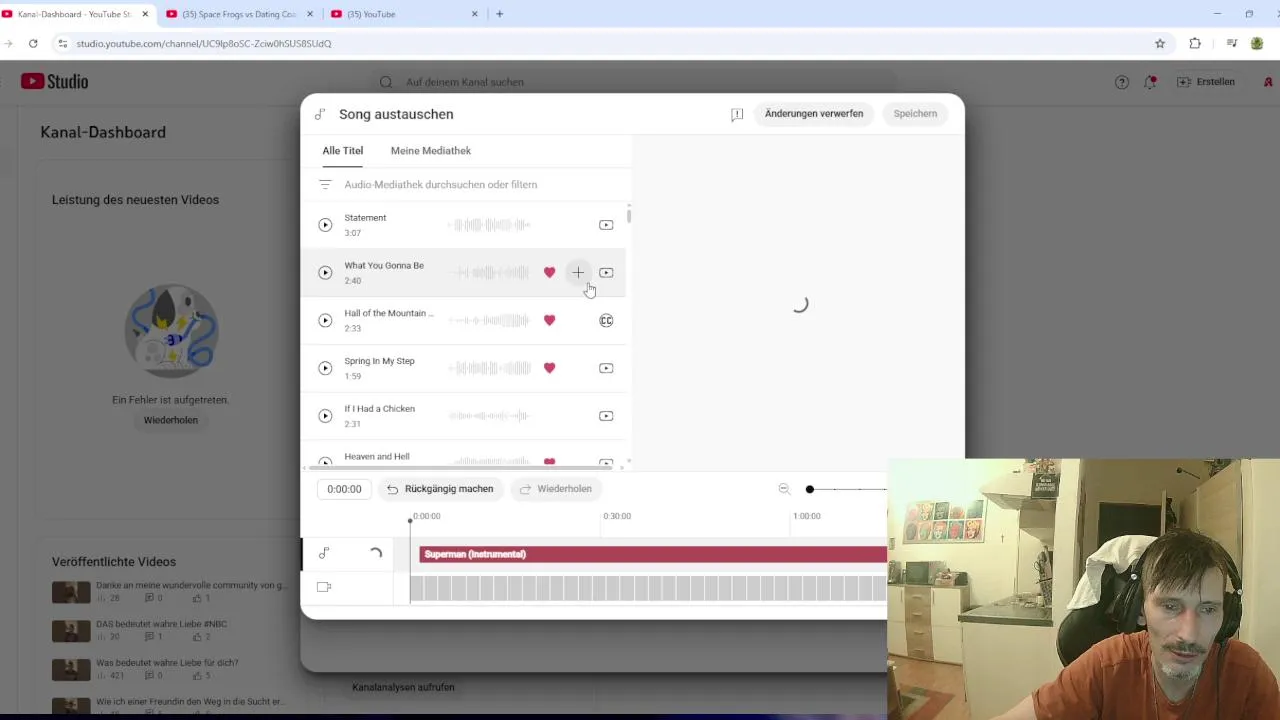Click the Speichern button
The height and width of the screenshot is (720, 1280).
click(915, 114)
